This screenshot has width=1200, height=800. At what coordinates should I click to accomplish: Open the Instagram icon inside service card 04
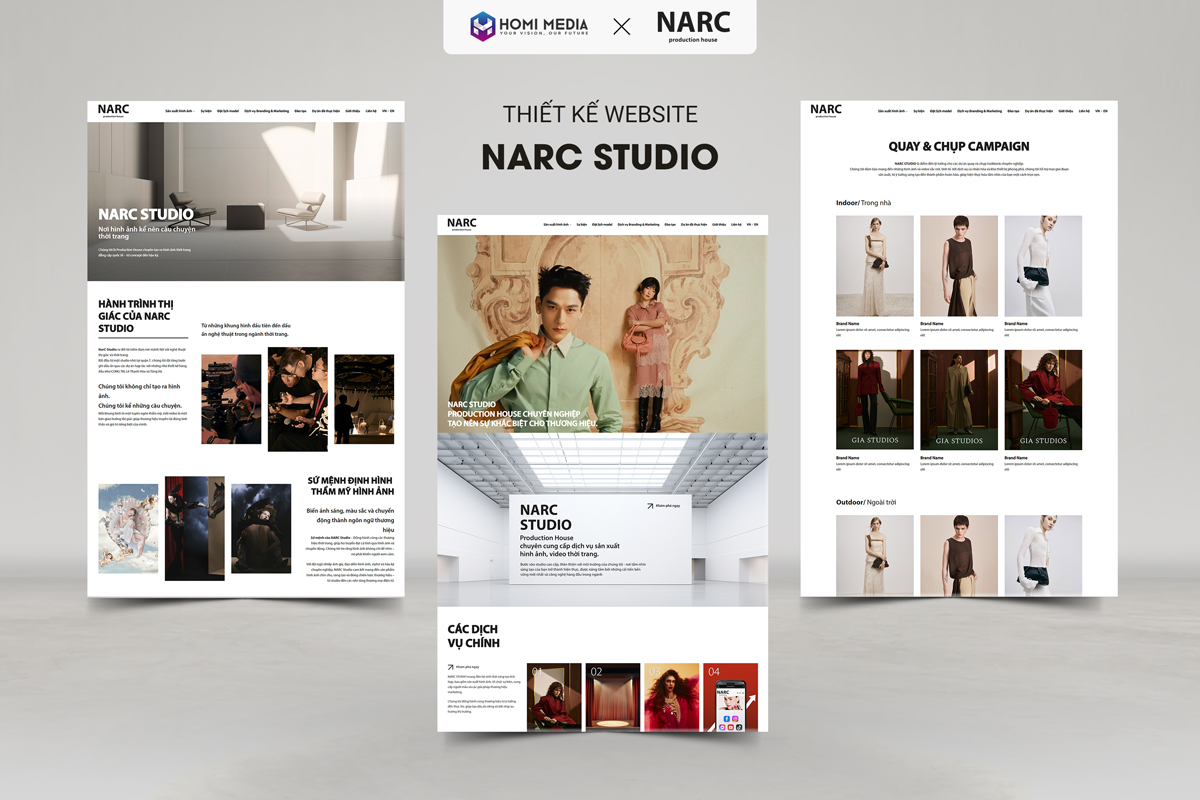734,718
